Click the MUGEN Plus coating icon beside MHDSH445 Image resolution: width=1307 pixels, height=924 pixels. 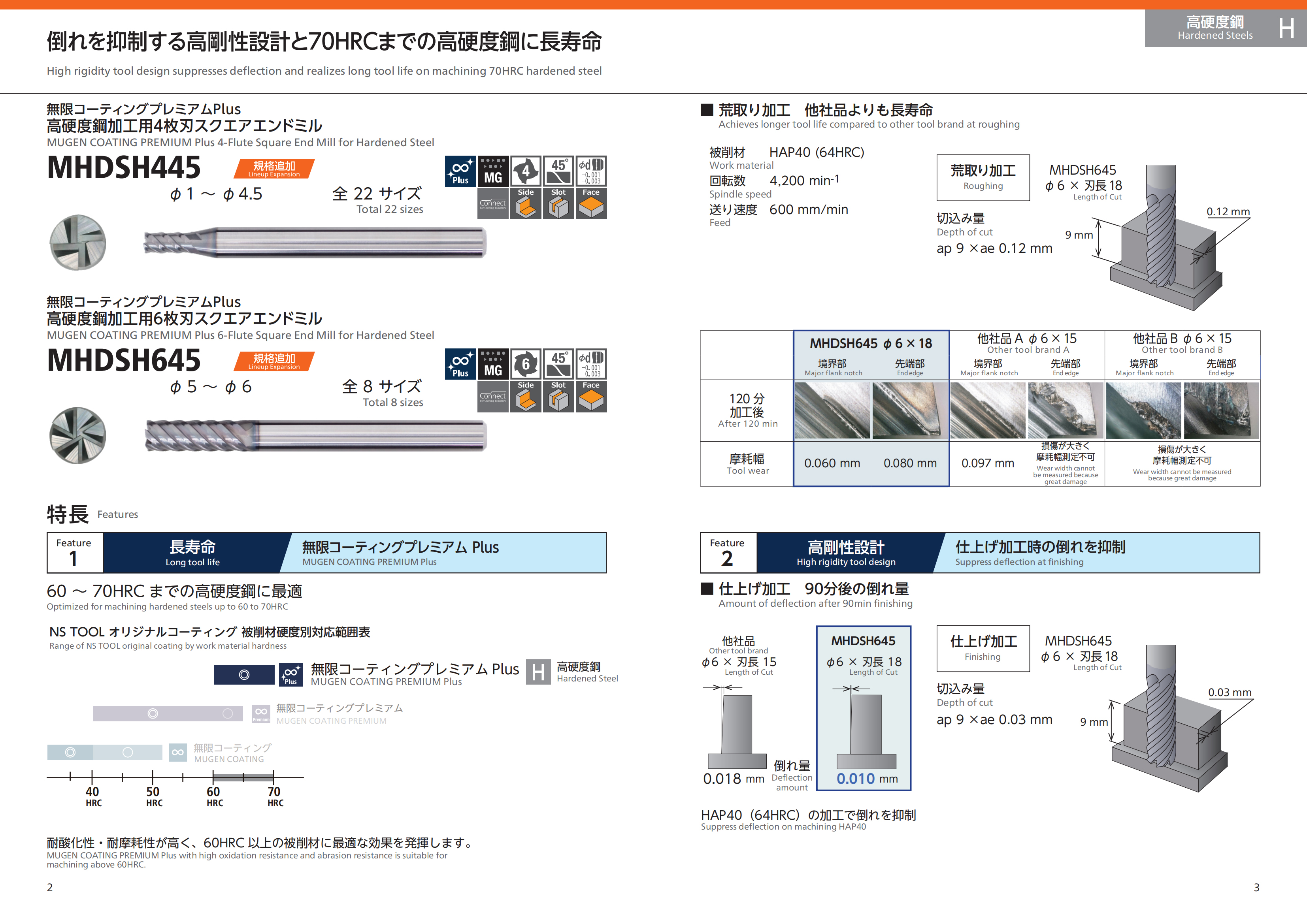pos(460,171)
